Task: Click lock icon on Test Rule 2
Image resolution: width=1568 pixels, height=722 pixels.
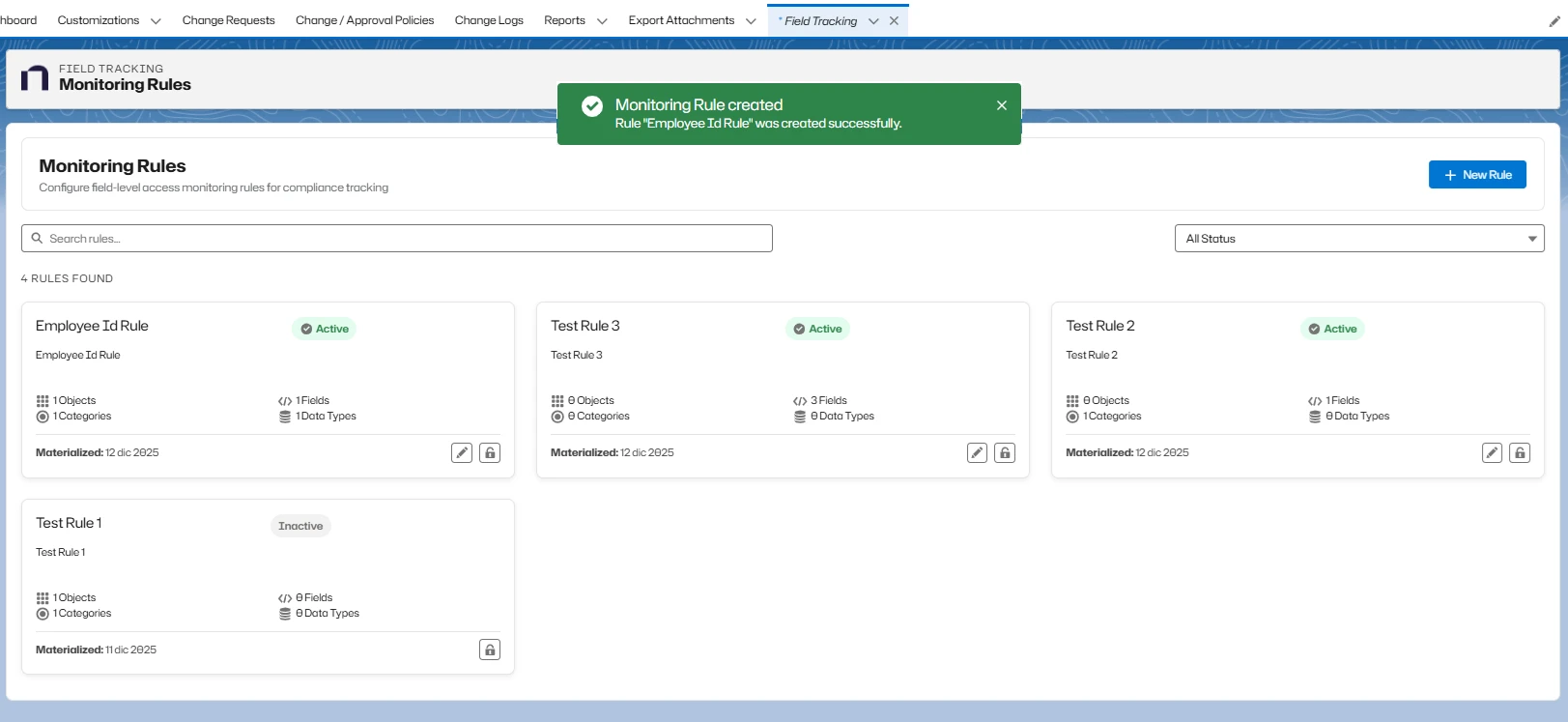Action: [1520, 452]
